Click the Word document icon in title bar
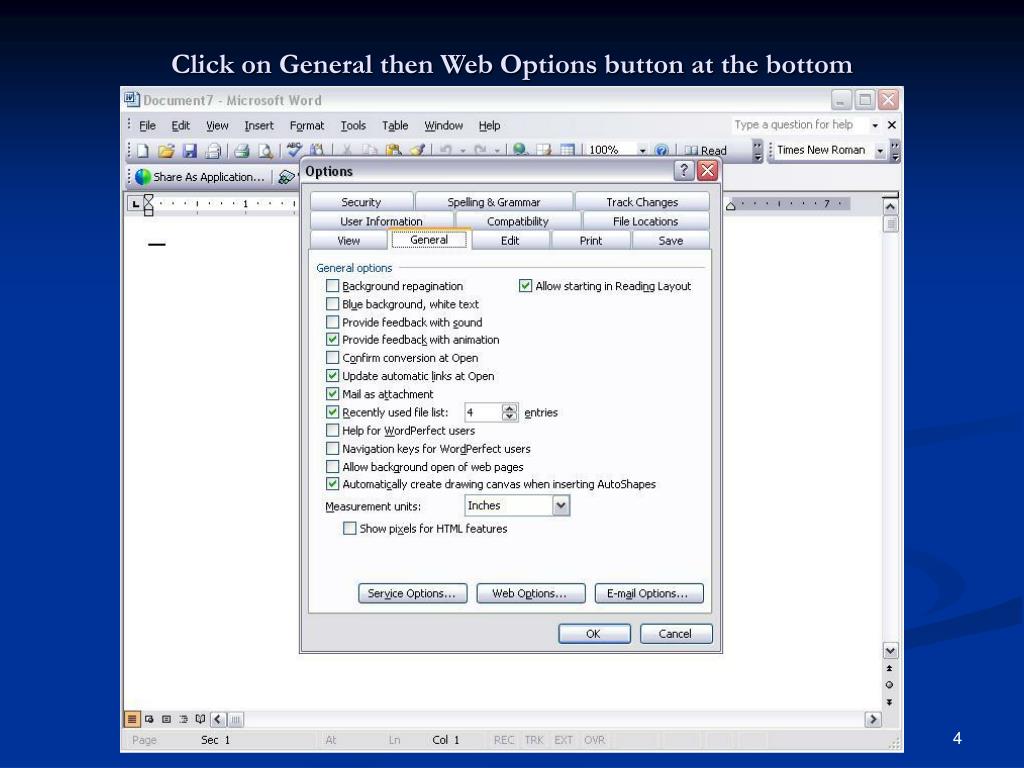 (x=132, y=99)
